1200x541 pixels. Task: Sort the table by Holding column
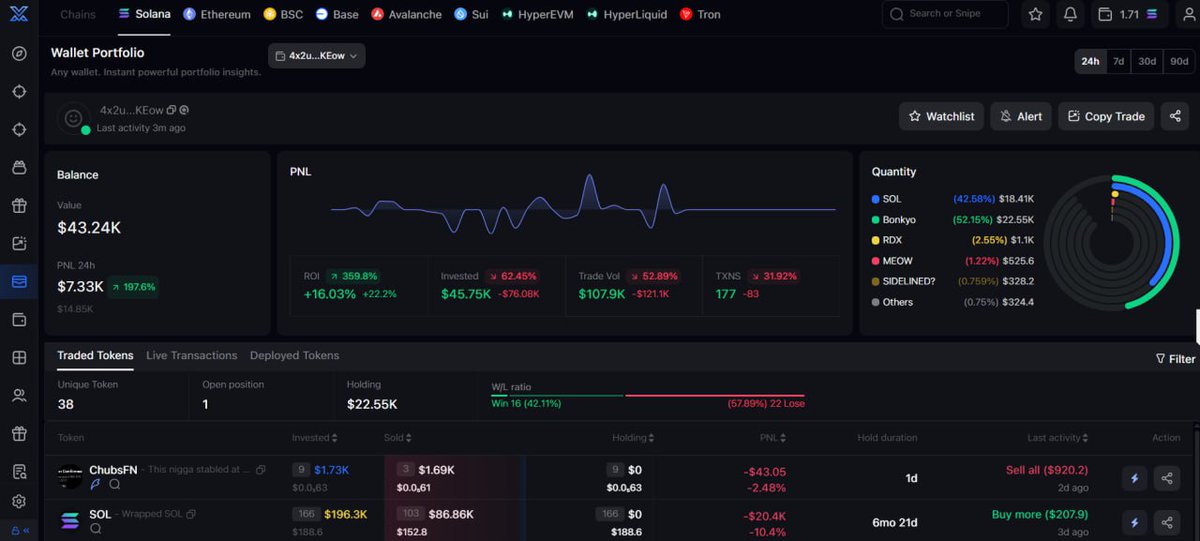pyautogui.click(x=634, y=438)
